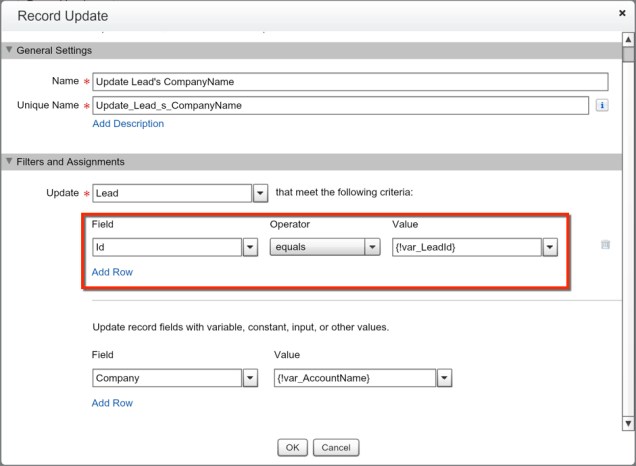Image resolution: width=636 pixels, height=466 pixels.
Task: Open the var_AccountName value dropdown
Action: tap(444, 378)
